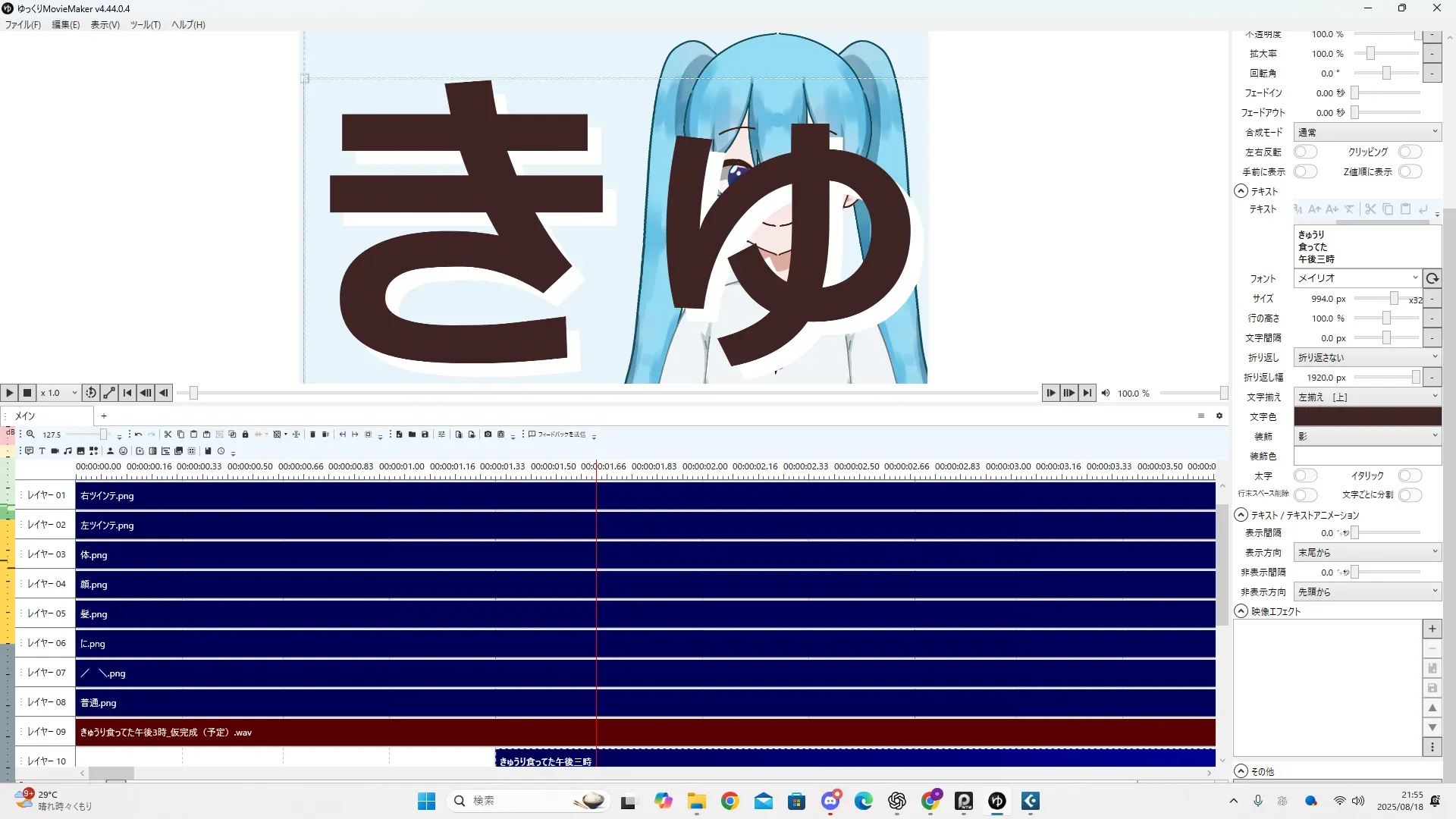Open the 合成モード dropdown
Screen dimensions: 1456x819
pyautogui.click(x=1367, y=132)
